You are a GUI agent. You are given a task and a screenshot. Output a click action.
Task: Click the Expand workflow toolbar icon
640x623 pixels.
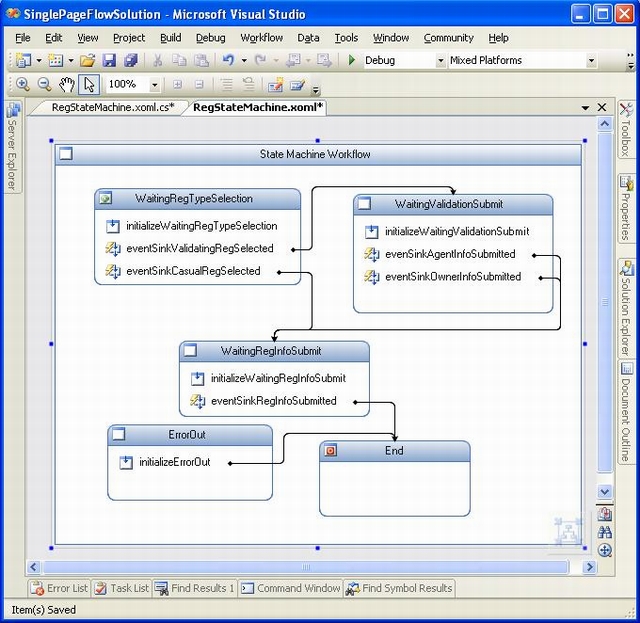point(178,85)
